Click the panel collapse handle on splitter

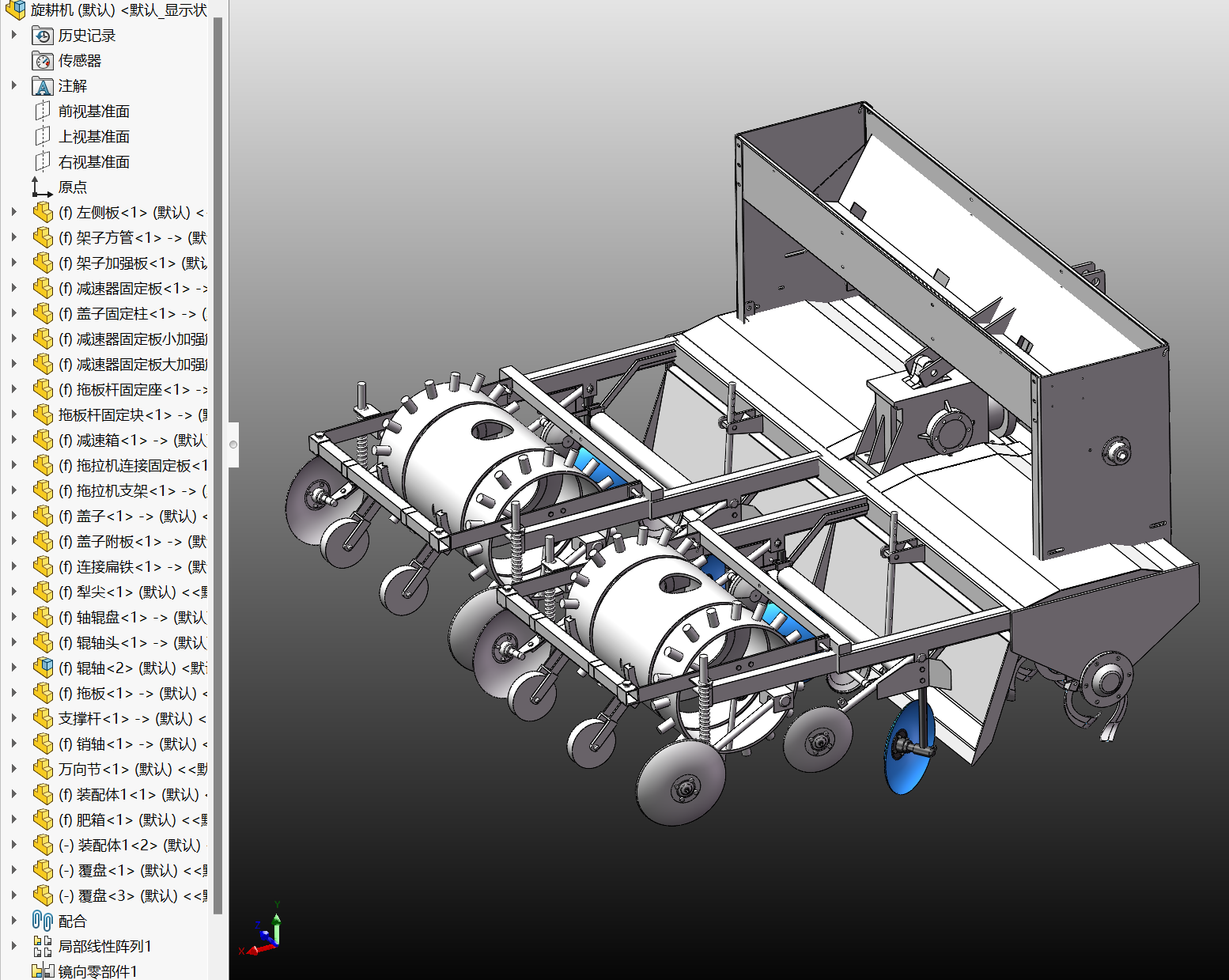click(x=233, y=445)
